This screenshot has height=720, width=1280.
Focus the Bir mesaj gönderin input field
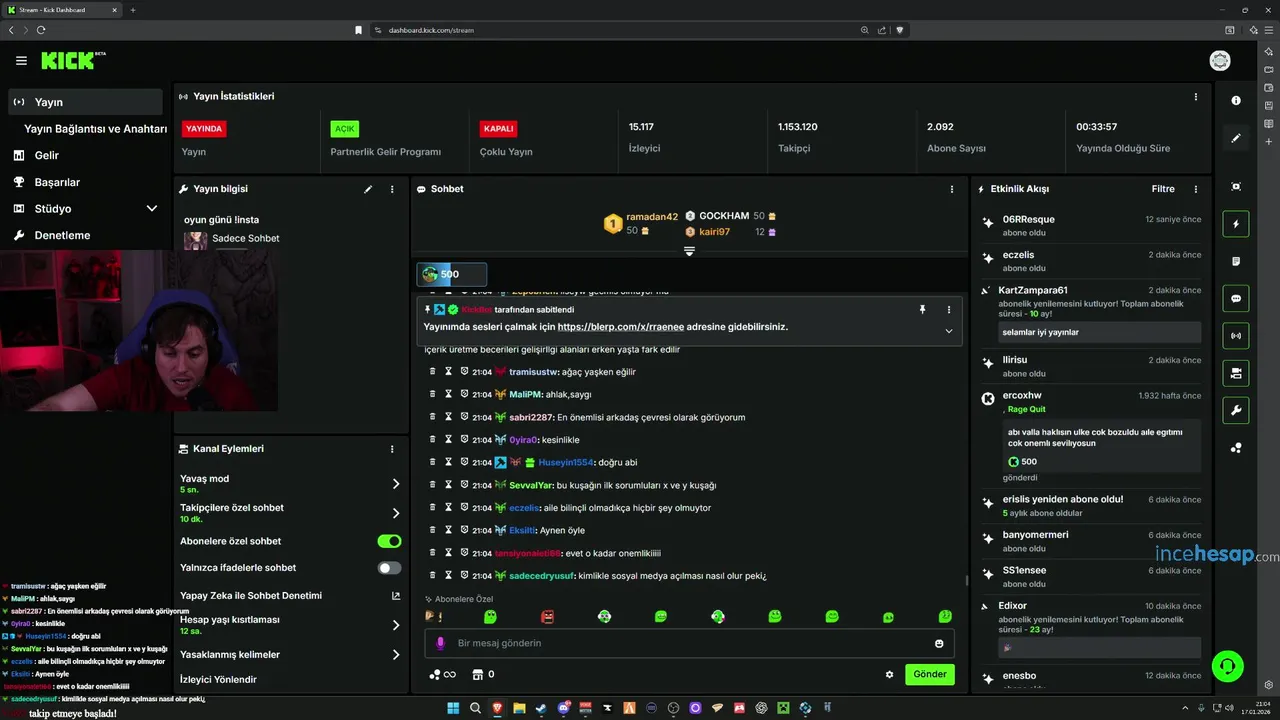click(x=690, y=643)
